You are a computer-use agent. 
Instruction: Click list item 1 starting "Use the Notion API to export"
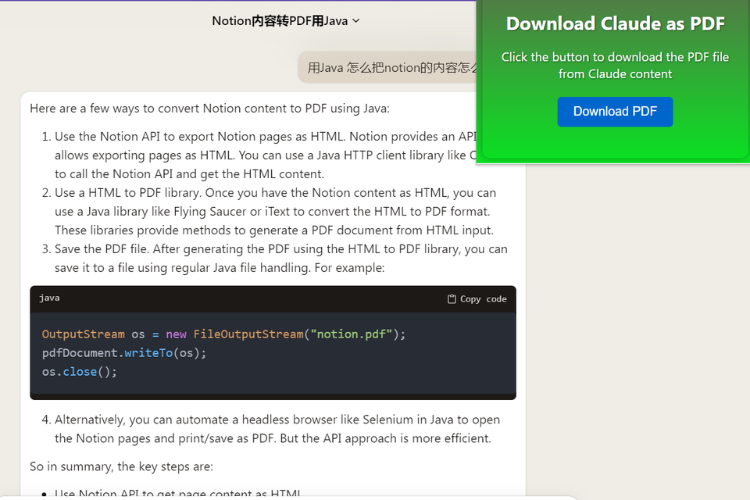point(261,155)
